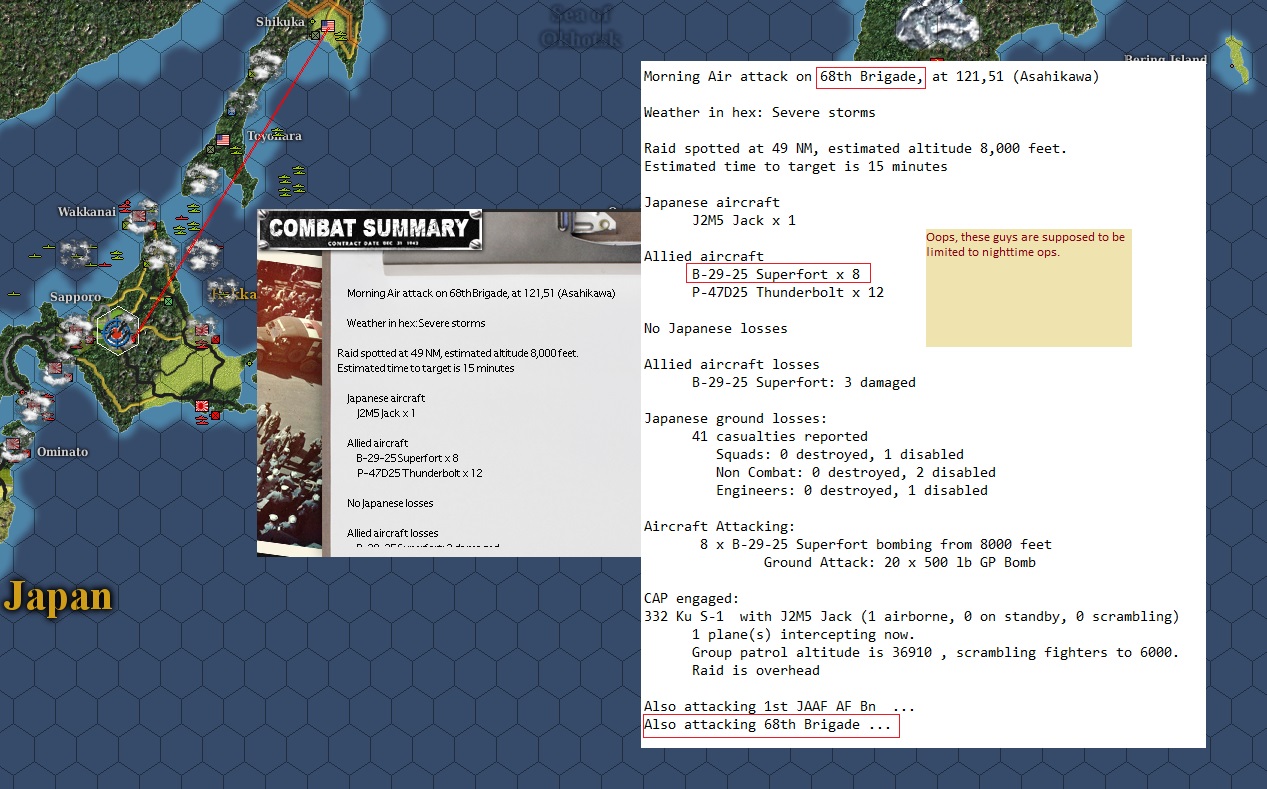Click the large Japan map label
This screenshot has height=789, width=1267.
click(58, 597)
